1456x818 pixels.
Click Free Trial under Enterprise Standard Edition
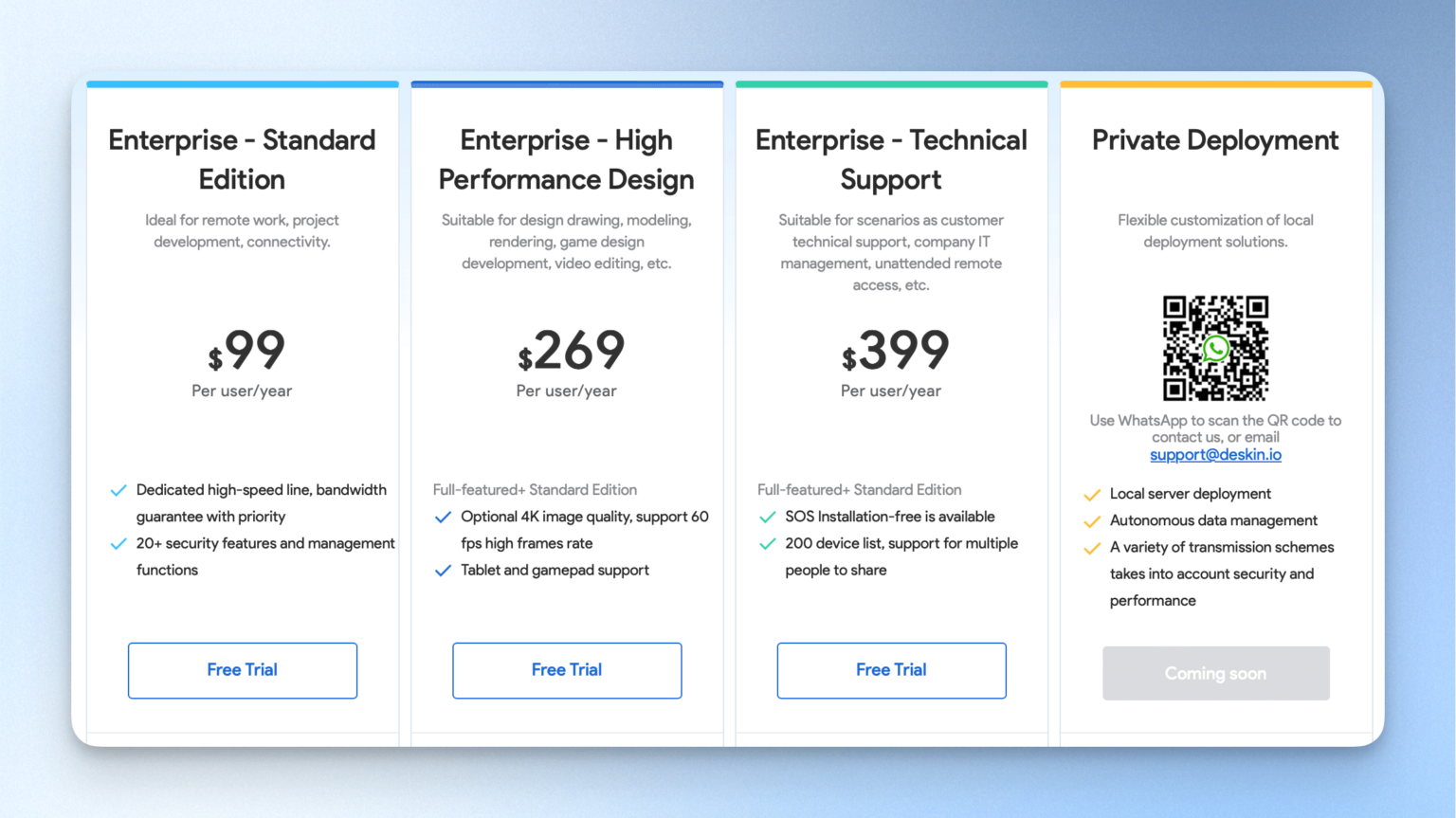[x=243, y=670]
